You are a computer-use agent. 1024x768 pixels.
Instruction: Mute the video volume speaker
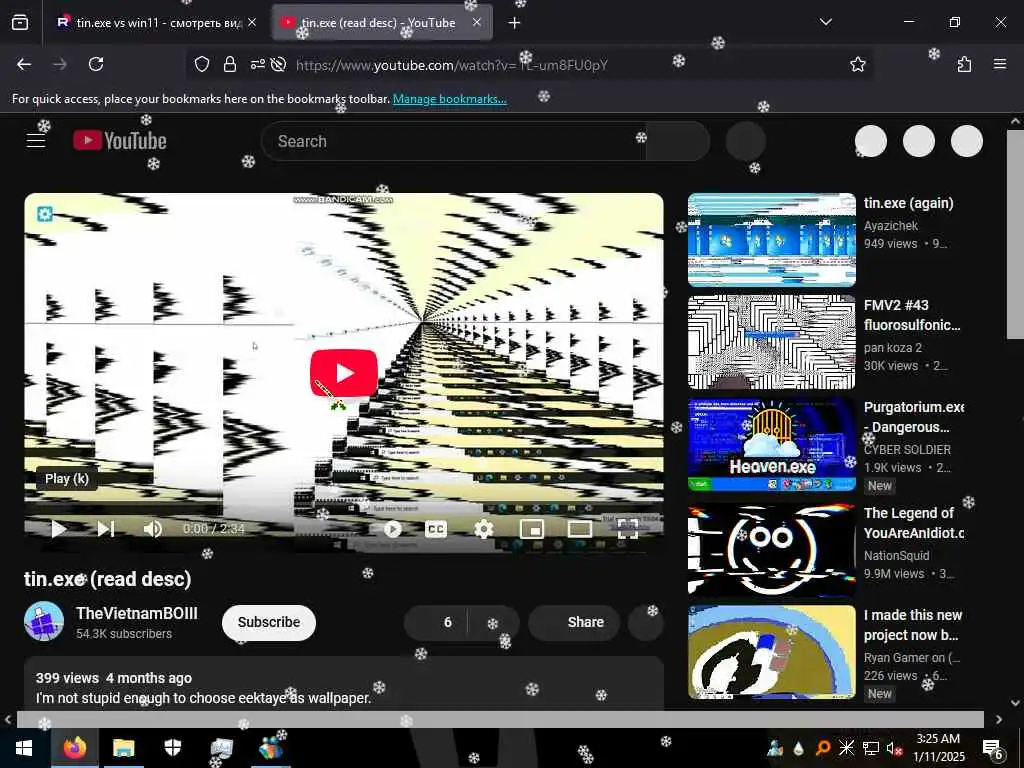tap(153, 528)
